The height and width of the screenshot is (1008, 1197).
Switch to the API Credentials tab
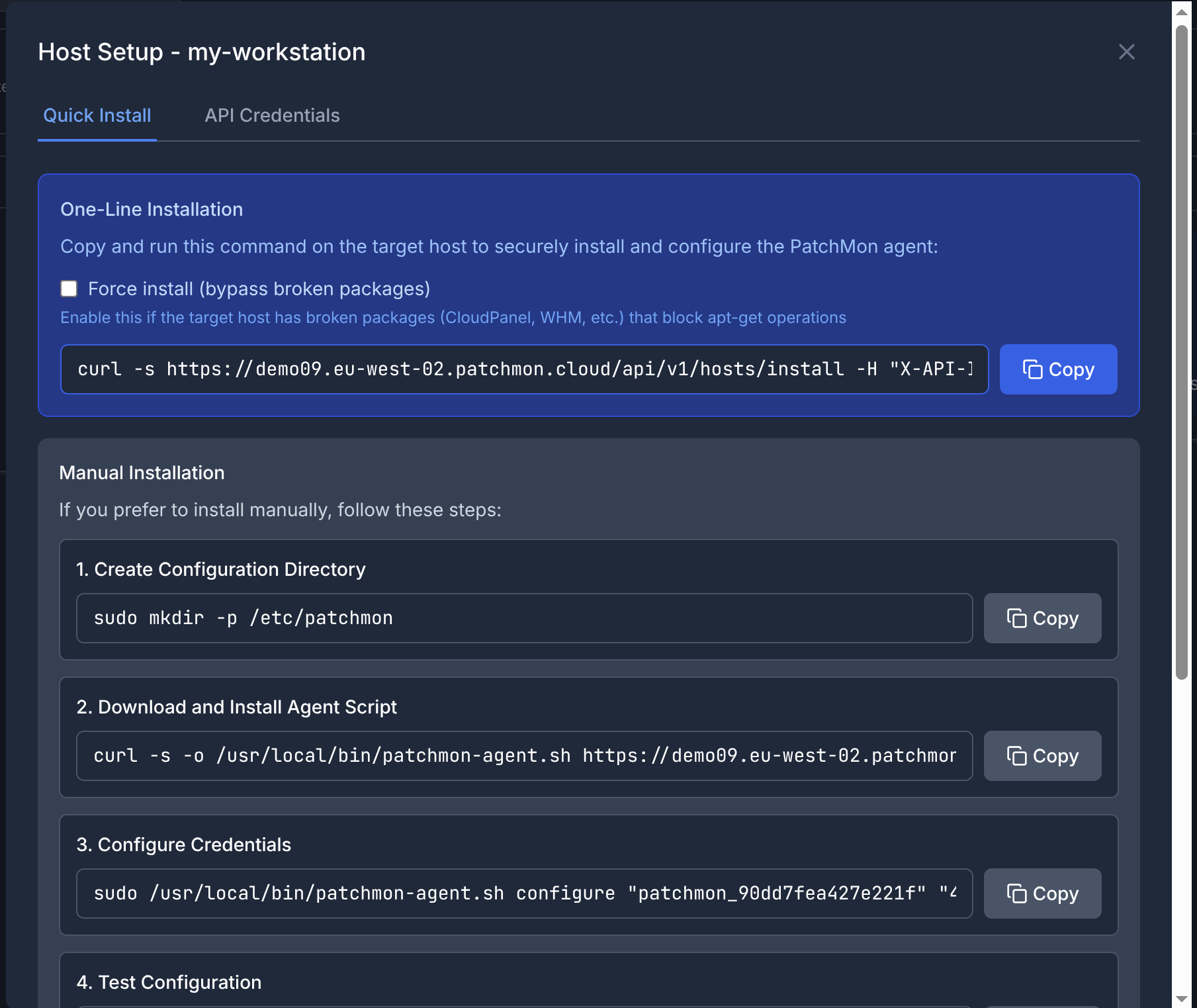(x=272, y=115)
